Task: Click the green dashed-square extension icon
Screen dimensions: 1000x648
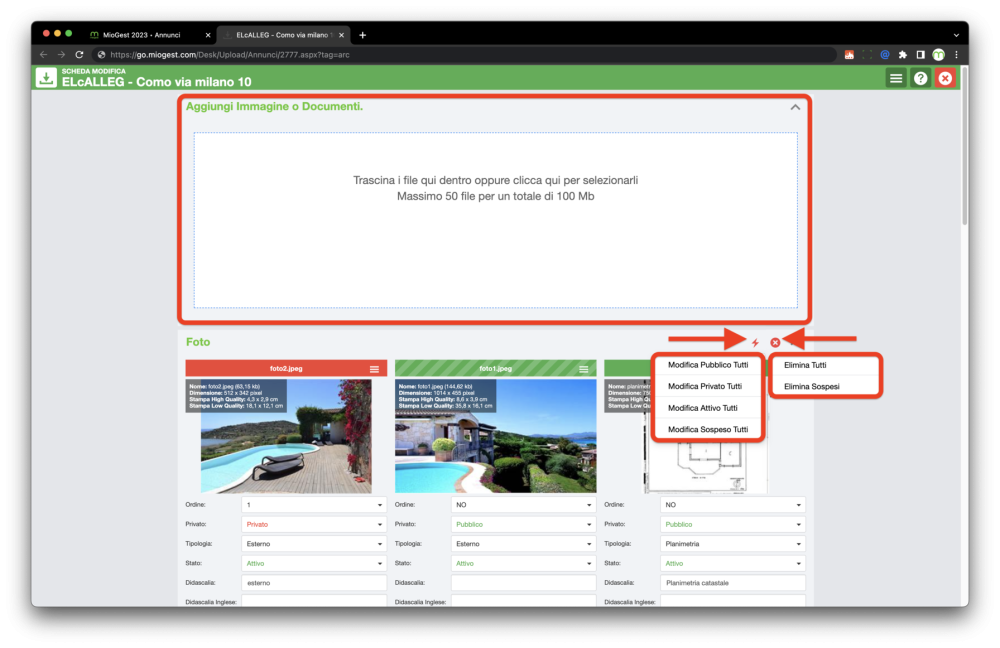Action: (867, 55)
